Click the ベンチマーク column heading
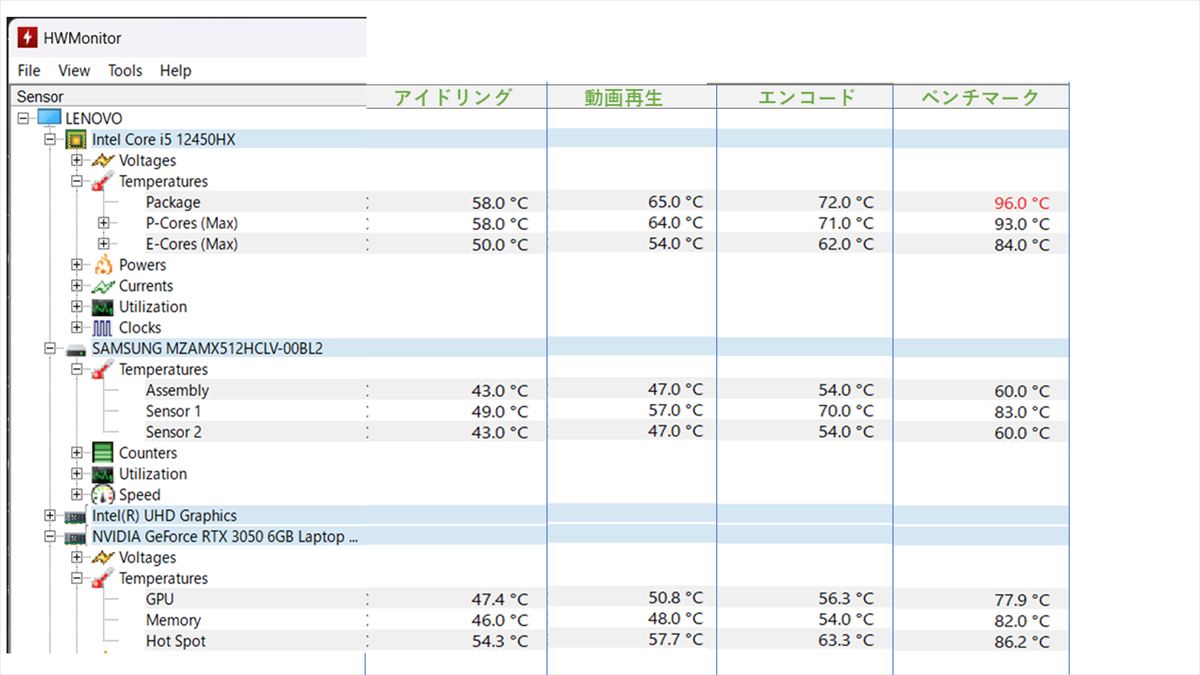Image resolution: width=1200 pixels, height=675 pixels. click(x=980, y=97)
